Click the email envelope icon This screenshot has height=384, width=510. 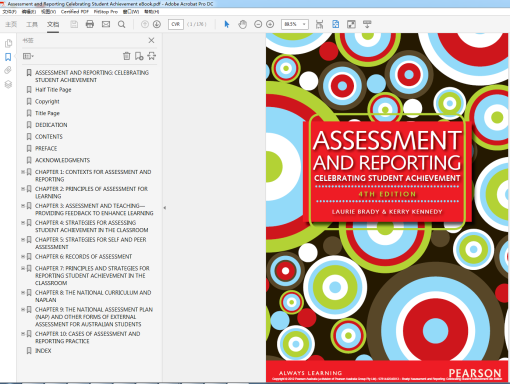(x=106, y=24)
